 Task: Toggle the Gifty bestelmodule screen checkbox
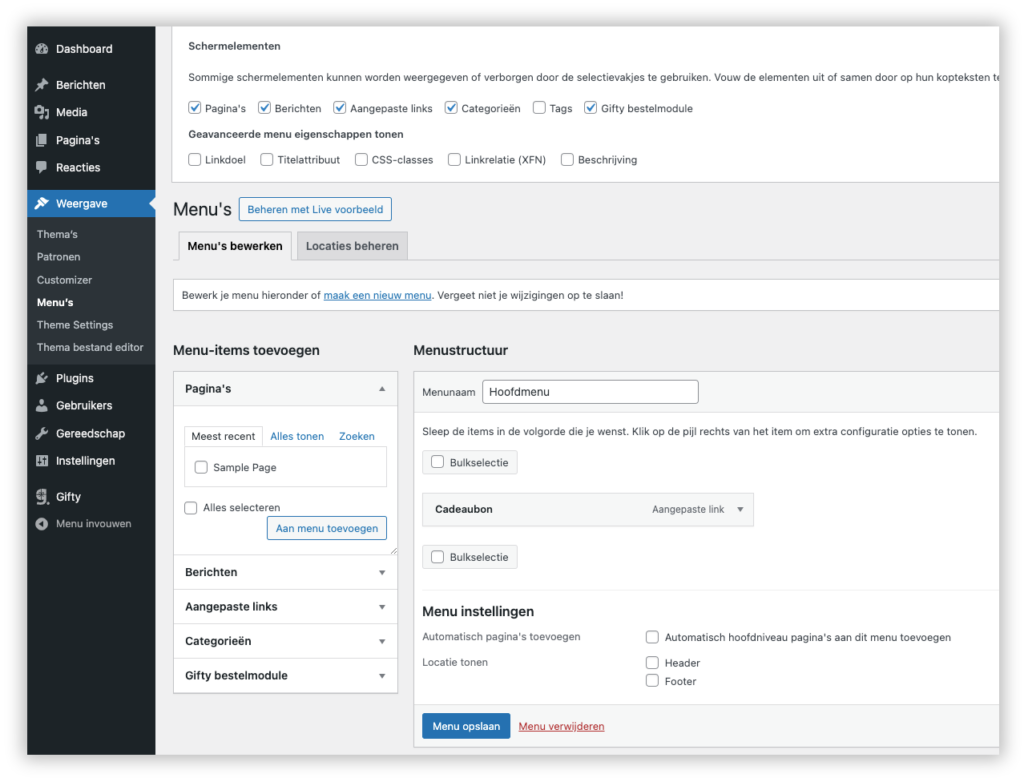click(591, 108)
